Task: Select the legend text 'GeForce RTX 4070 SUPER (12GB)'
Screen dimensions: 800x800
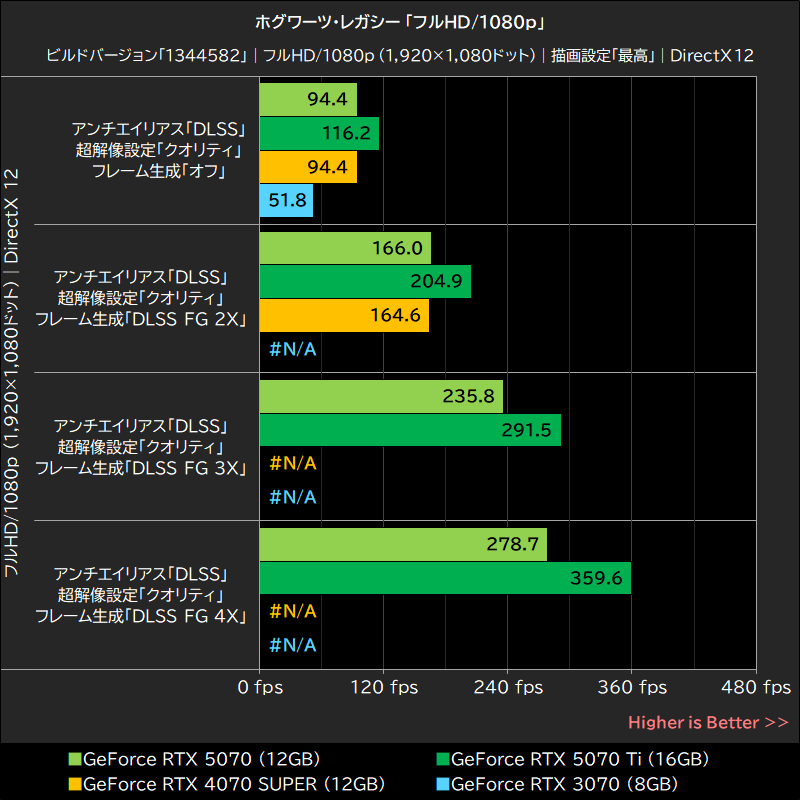Action: pos(234,784)
